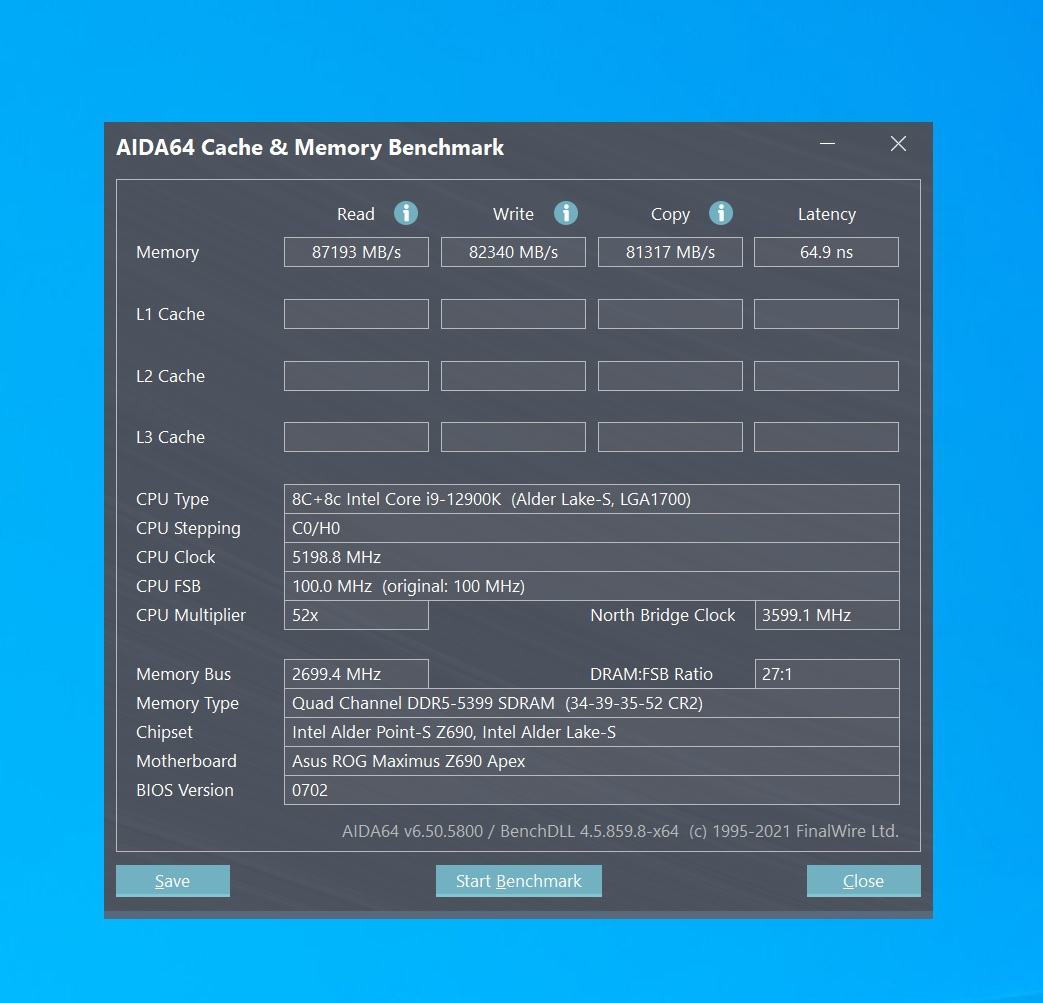The width and height of the screenshot is (1043, 1003).
Task: Click Start Benchmark button
Action: pos(519,881)
